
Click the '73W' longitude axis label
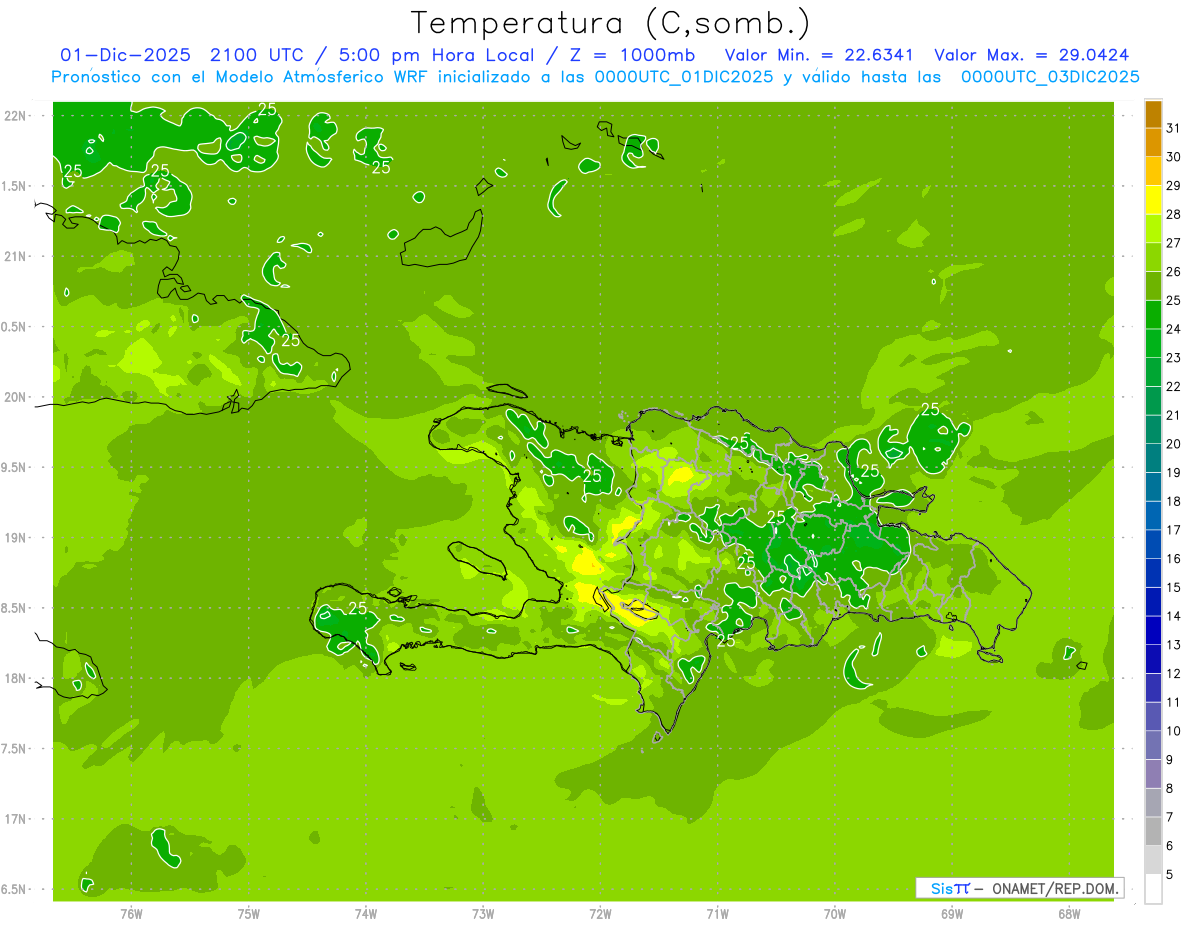[x=483, y=913]
